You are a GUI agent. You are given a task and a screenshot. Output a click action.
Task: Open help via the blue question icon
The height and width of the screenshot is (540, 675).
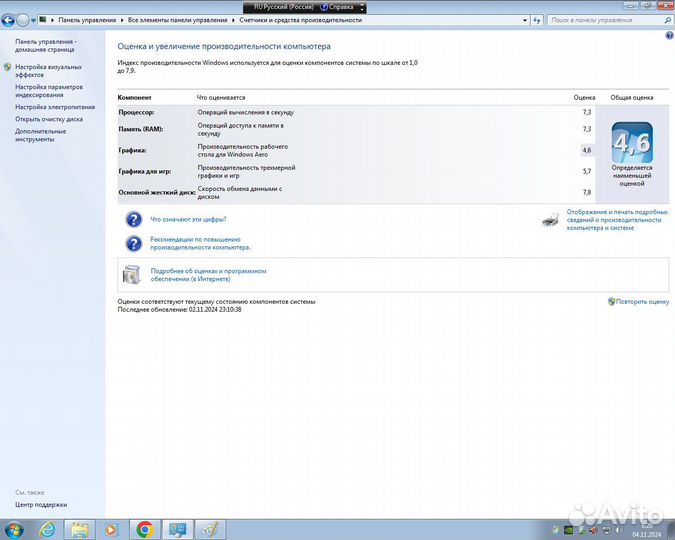(669, 36)
